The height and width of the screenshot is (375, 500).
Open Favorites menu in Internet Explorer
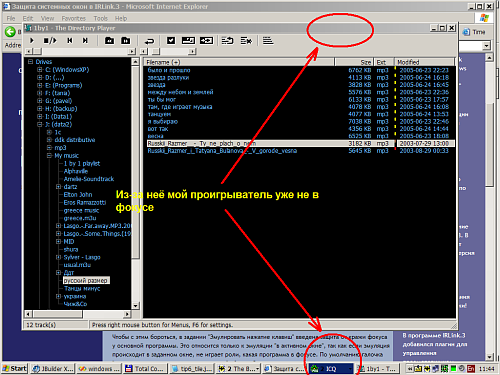click(74, 18)
